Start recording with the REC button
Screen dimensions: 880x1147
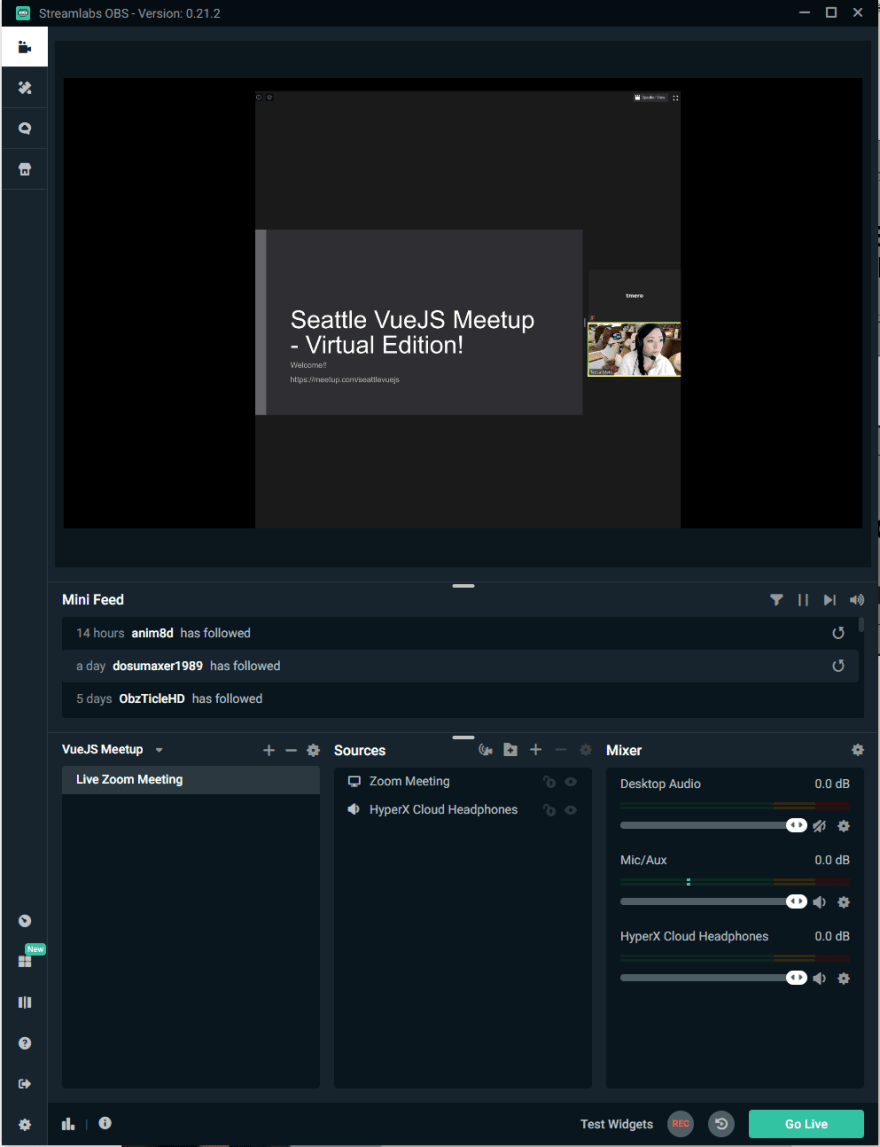point(680,1124)
